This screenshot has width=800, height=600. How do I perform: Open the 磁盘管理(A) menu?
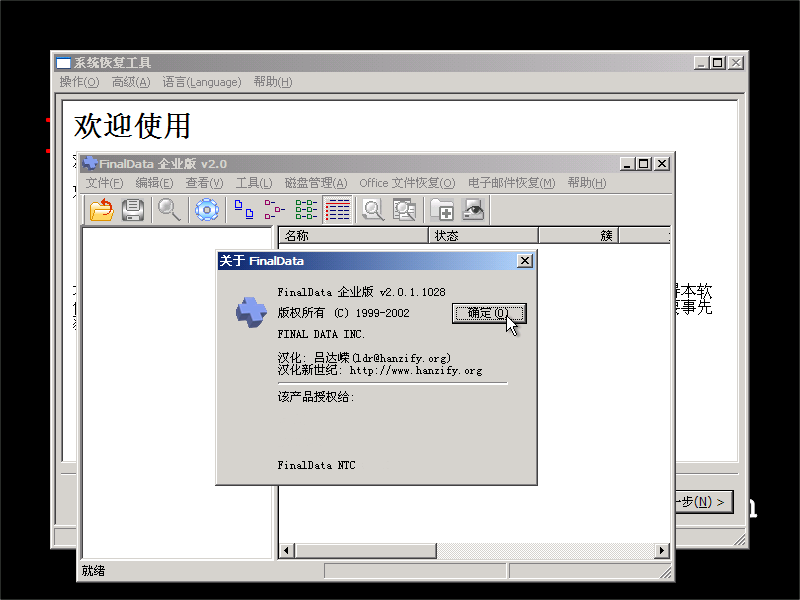pos(316,183)
